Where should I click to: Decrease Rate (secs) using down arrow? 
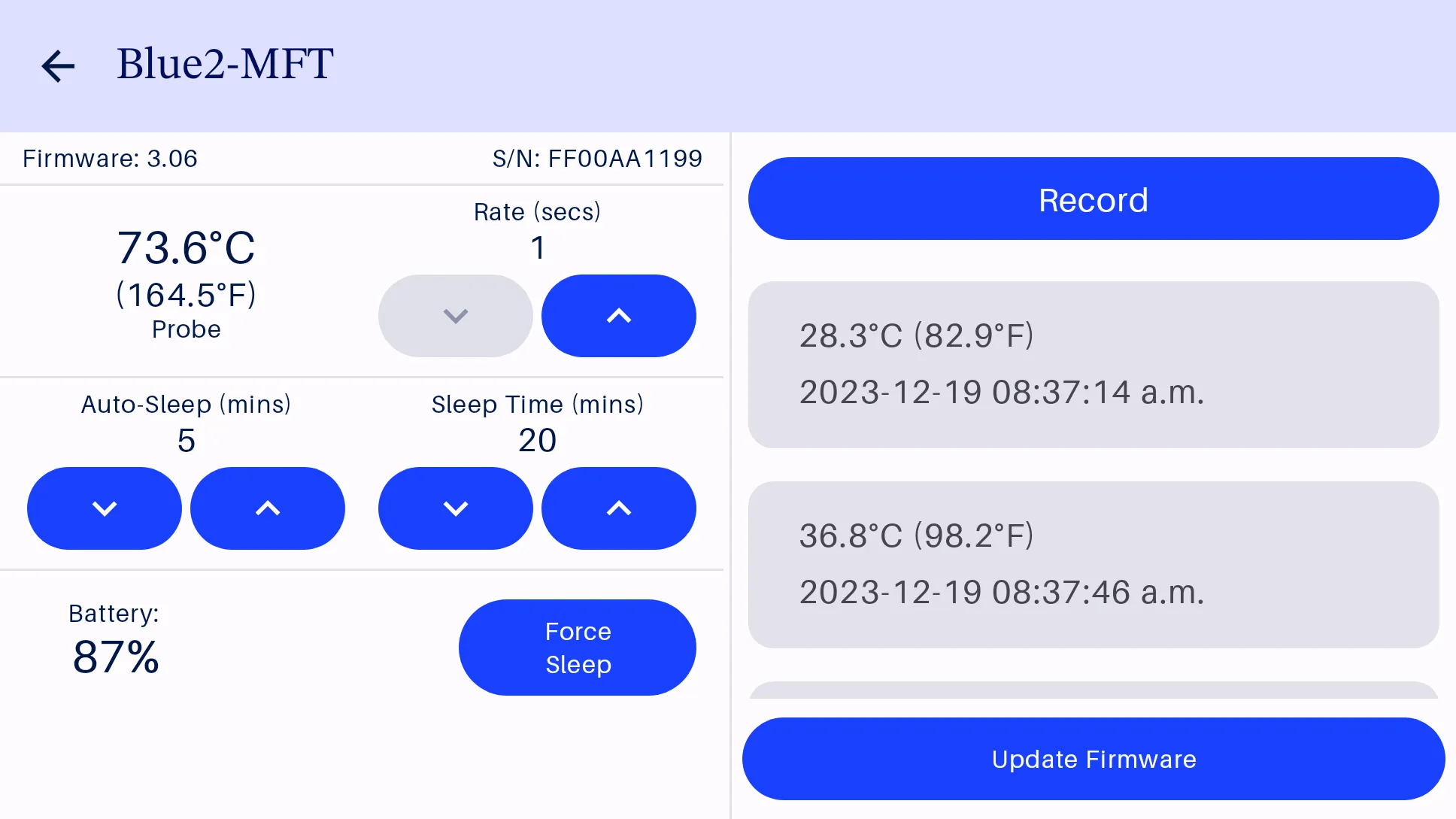coord(456,316)
